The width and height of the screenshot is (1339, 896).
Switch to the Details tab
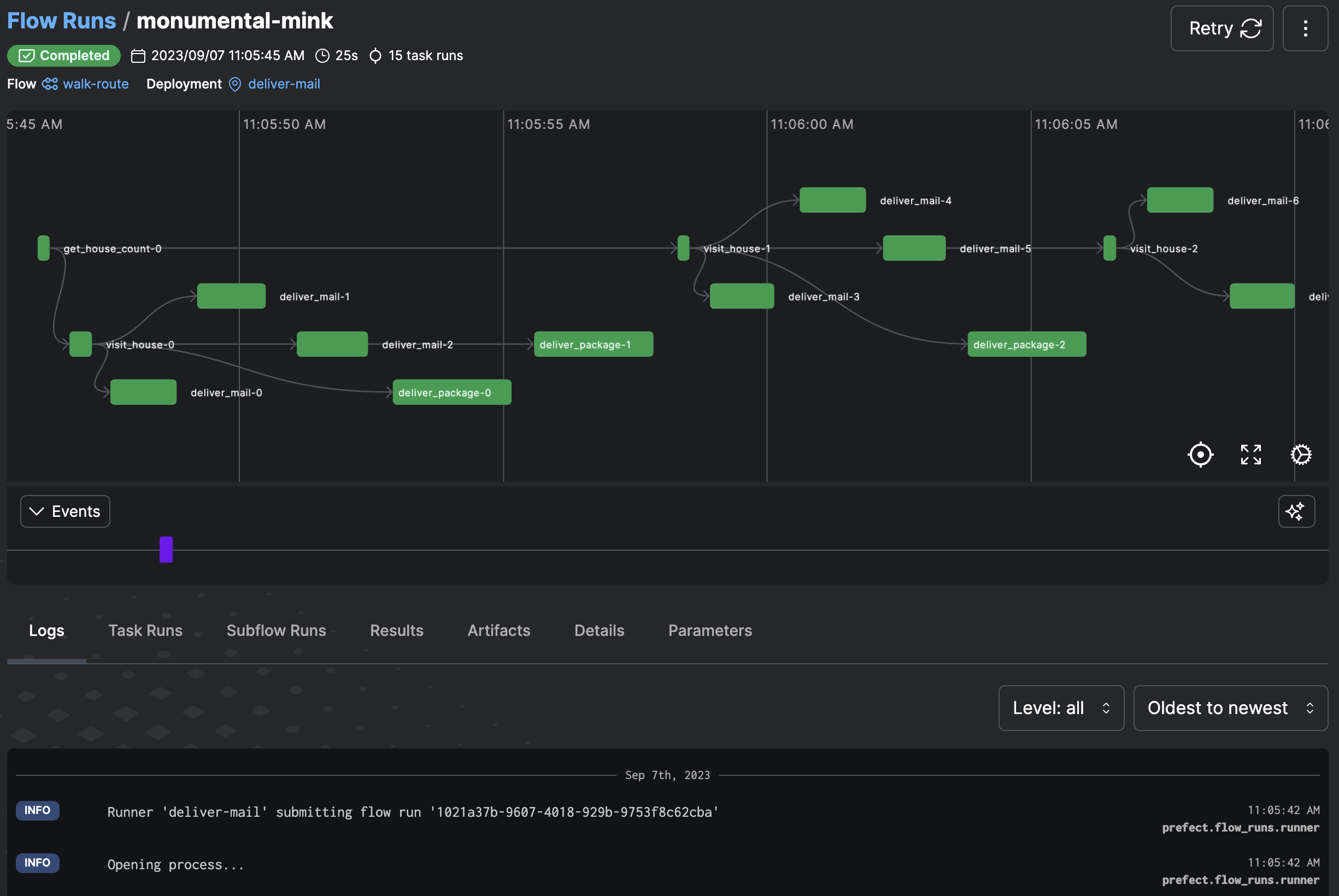[599, 630]
